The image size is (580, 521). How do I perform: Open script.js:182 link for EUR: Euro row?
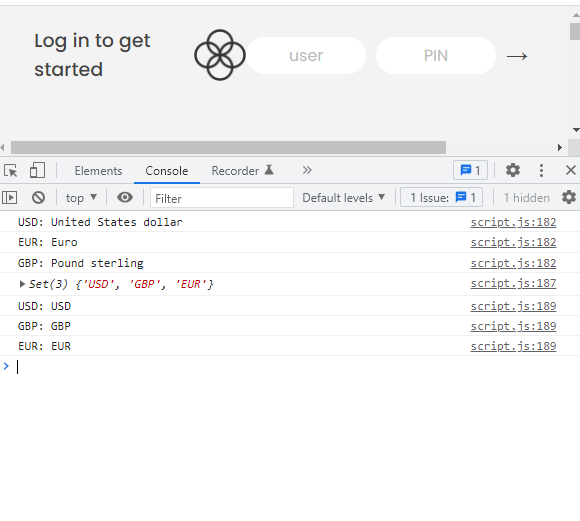[x=513, y=242]
